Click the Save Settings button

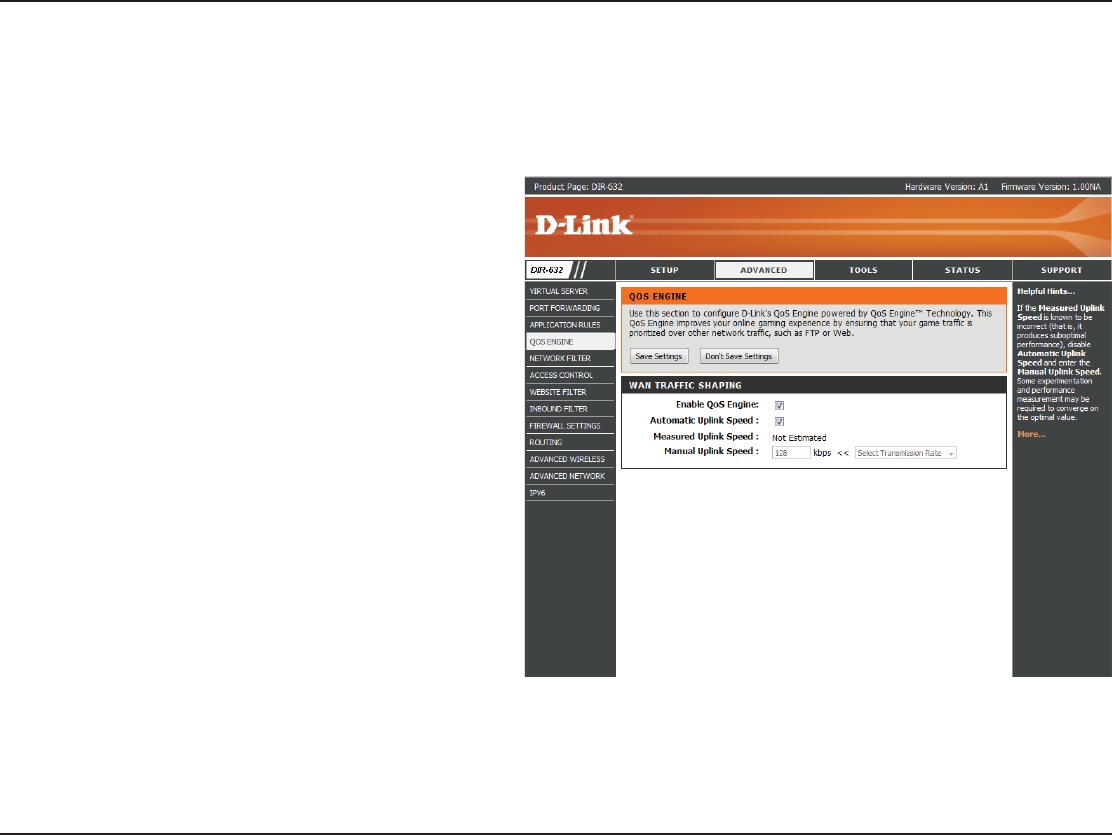click(x=659, y=356)
